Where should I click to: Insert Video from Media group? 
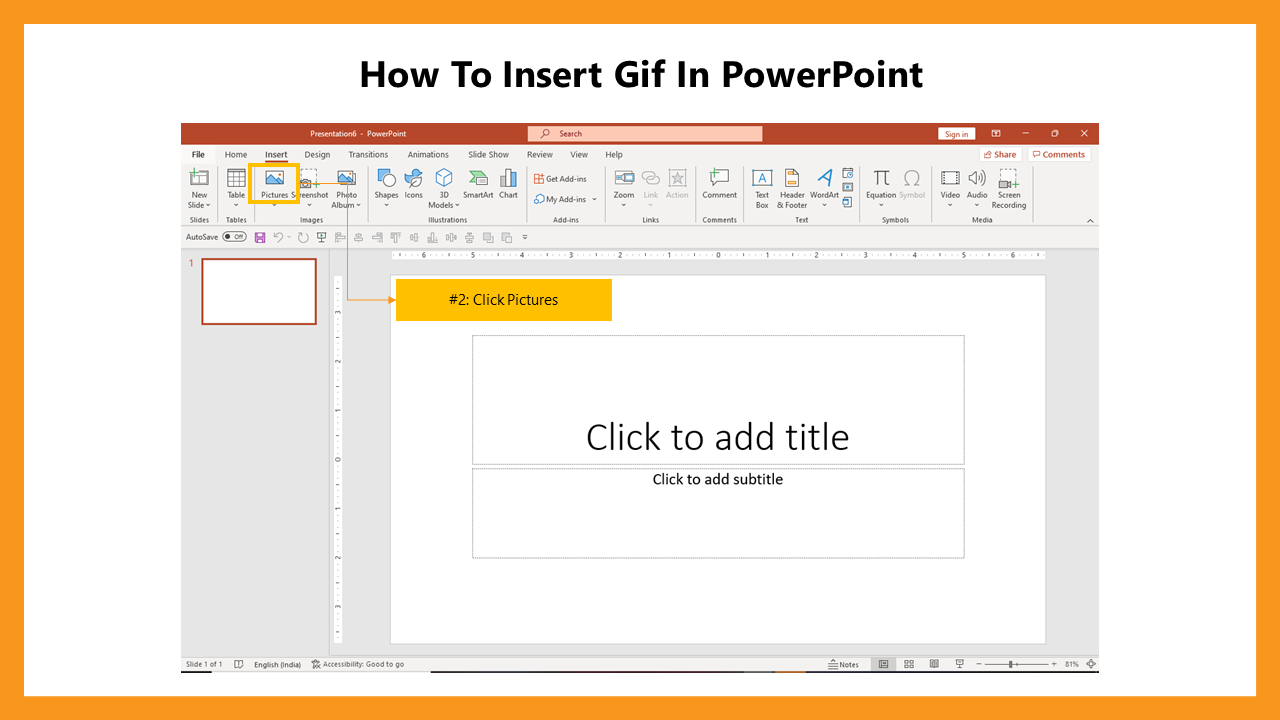950,188
